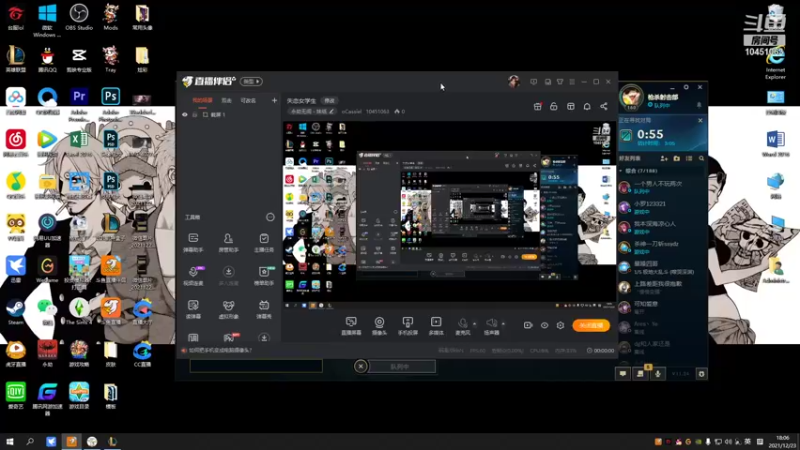Open 视频连麦 tool in toolbox

click(193, 276)
